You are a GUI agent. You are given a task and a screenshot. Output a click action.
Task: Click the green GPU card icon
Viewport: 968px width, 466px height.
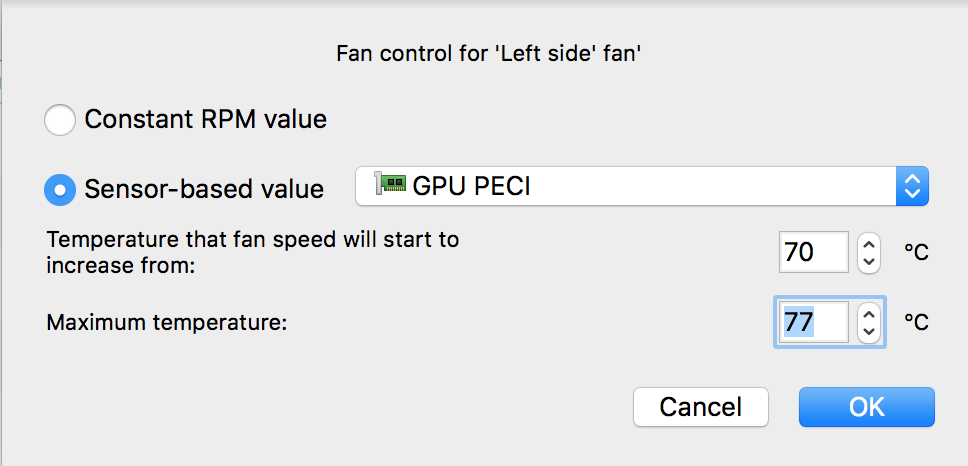(x=391, y=185)
